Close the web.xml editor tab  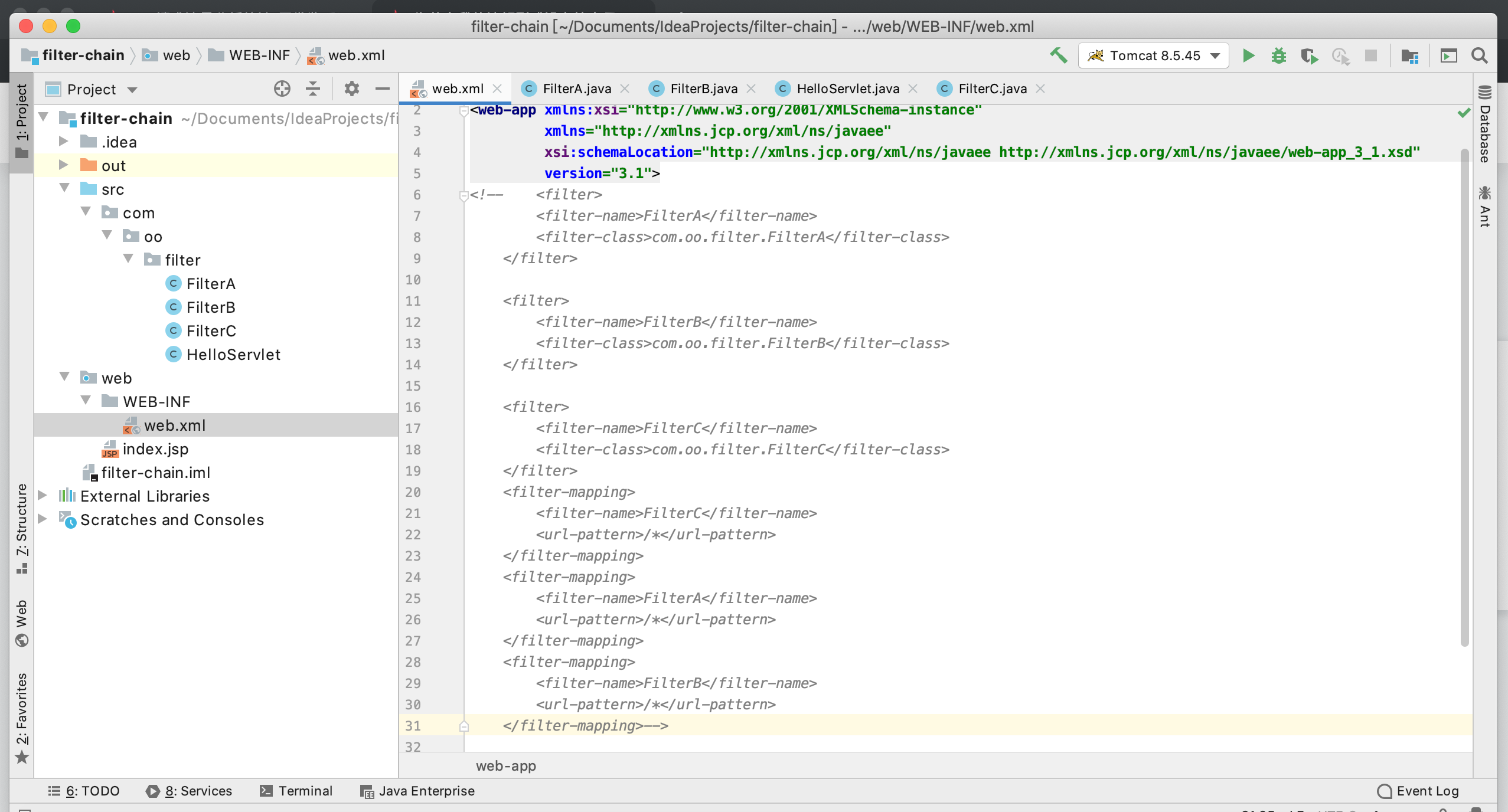pos(497,89)
